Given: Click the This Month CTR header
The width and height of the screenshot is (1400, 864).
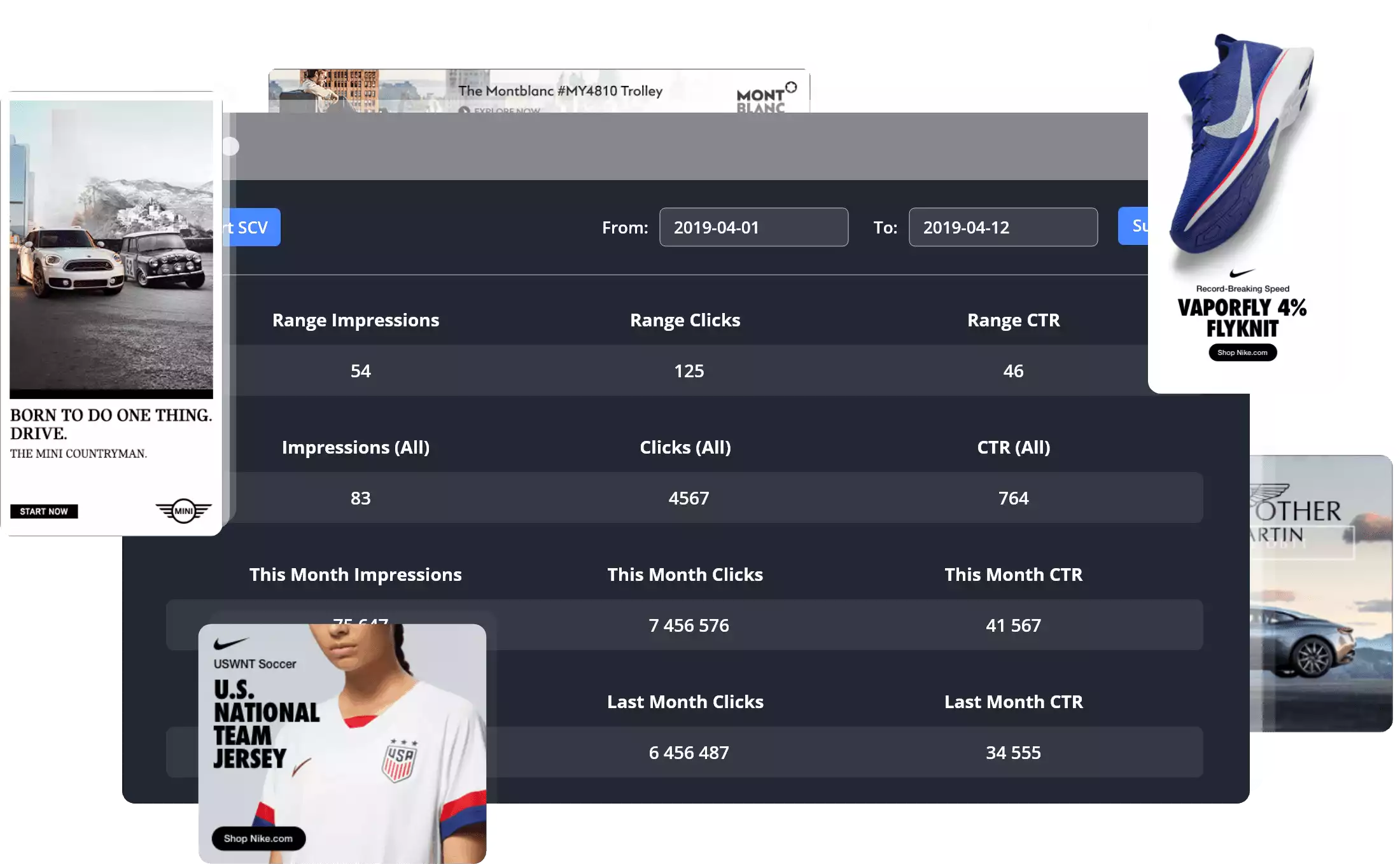Looking at the screenshot, I should 1014,575.
